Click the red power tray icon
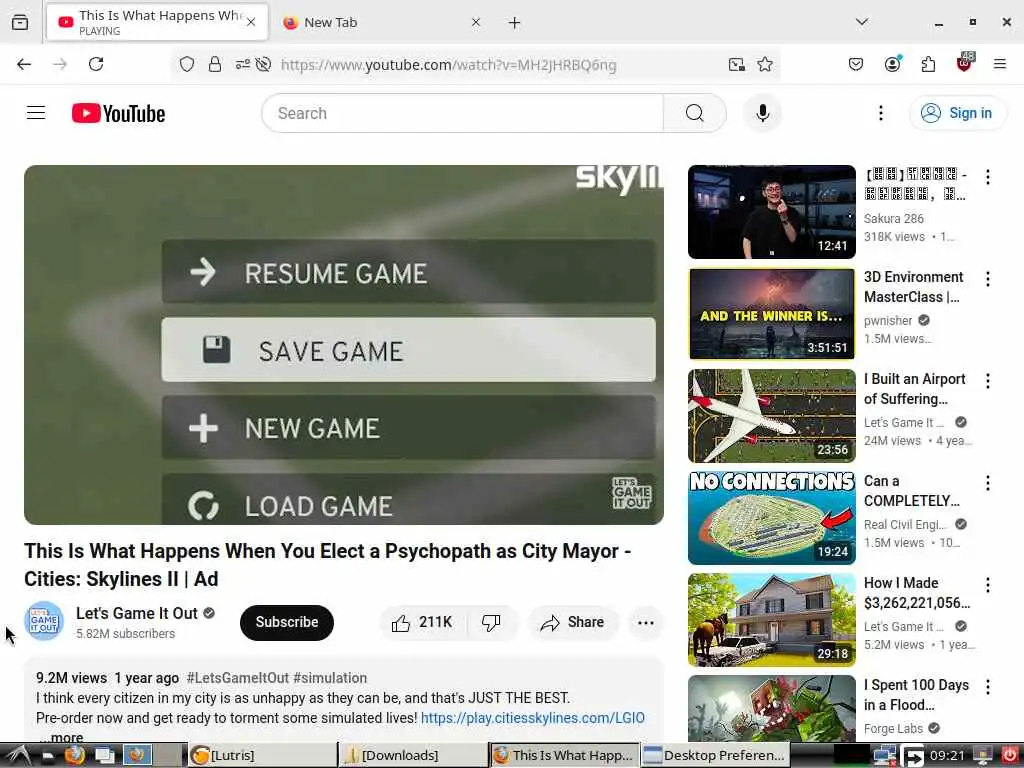 click(1010, 756)
